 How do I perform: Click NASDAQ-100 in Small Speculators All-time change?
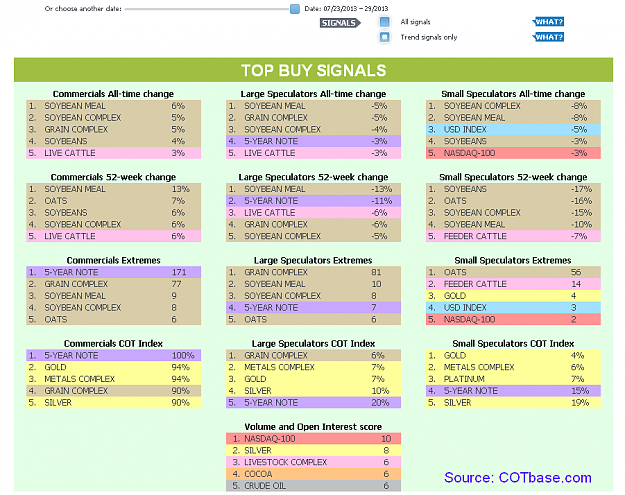click(513, 153)
